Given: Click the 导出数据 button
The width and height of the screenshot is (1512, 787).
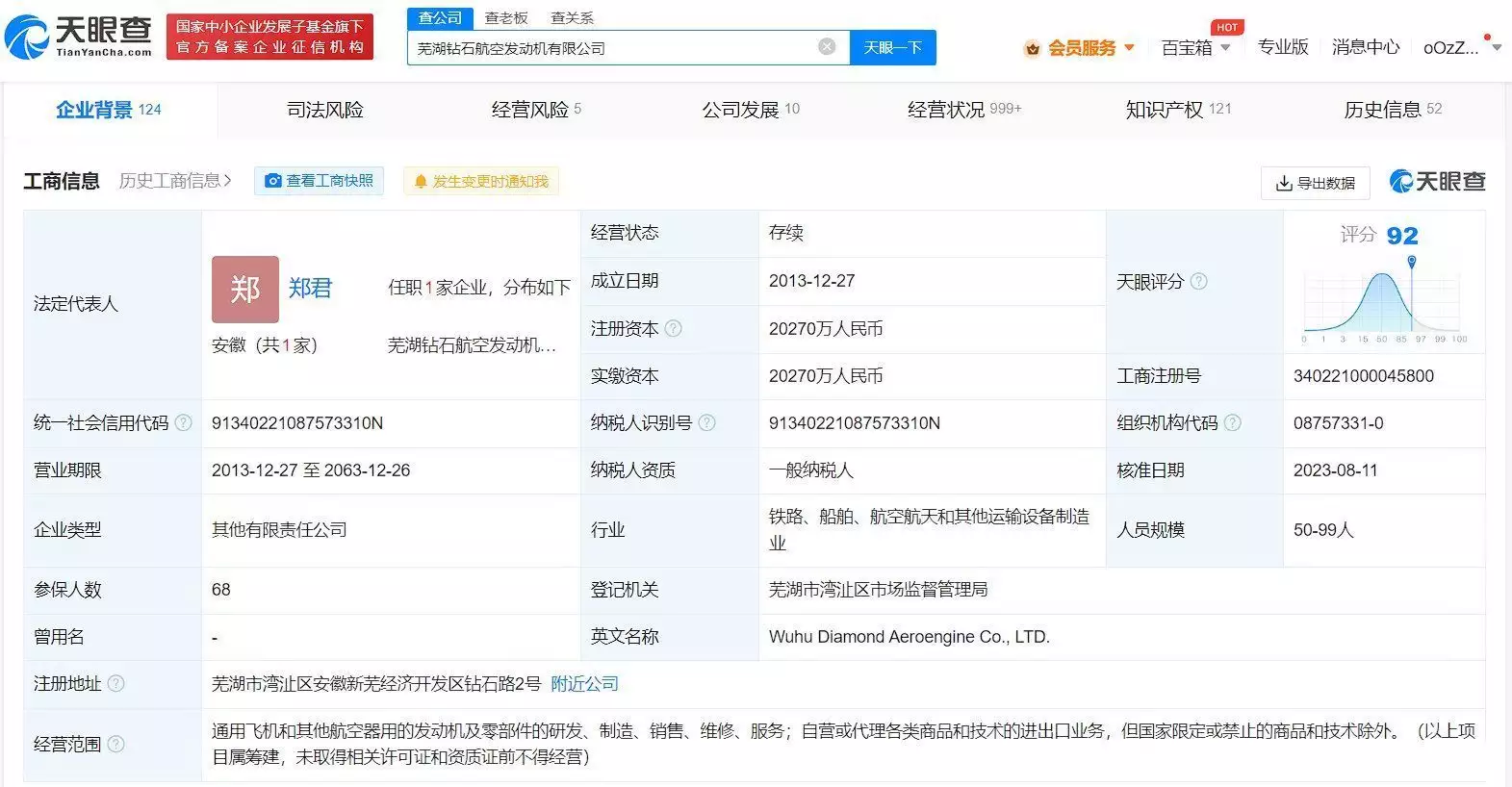Looking at the screenshot, I should [x=1315, y=183].
